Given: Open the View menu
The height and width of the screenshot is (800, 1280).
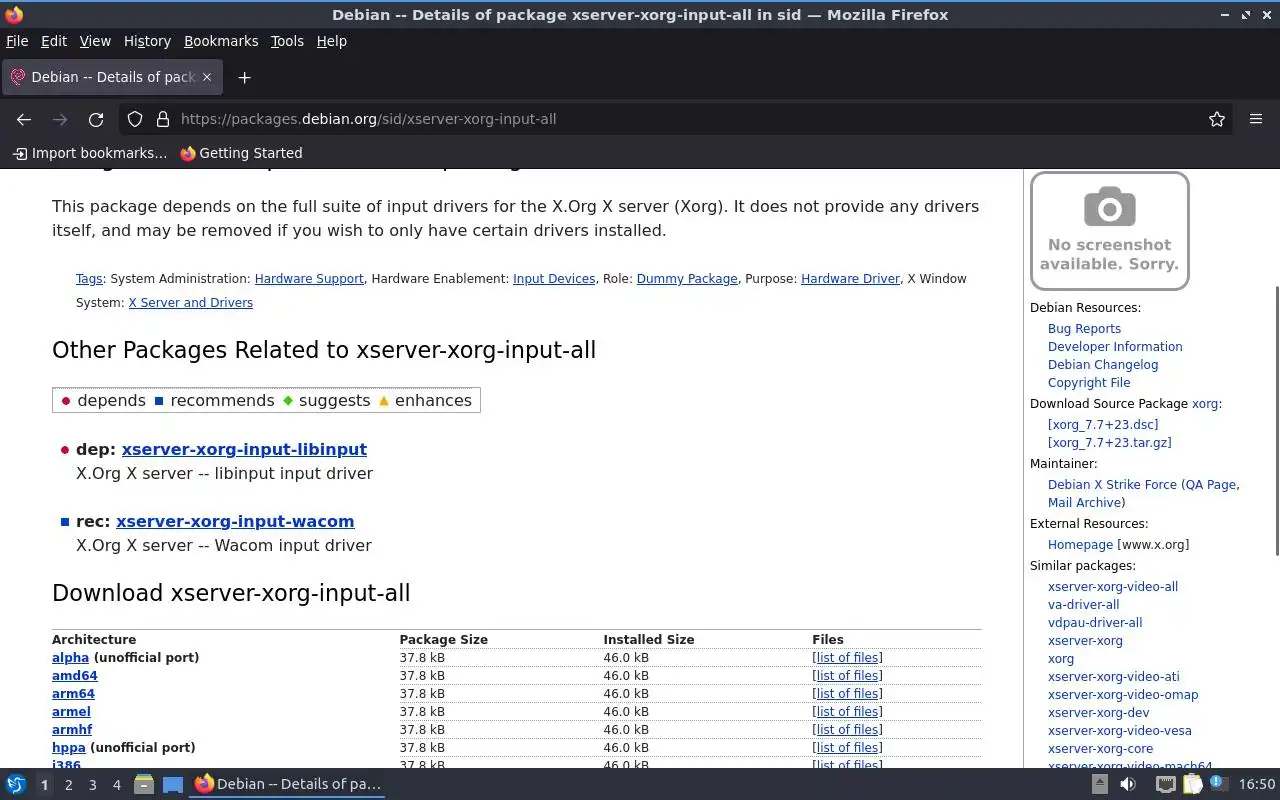Looking at the screenshot, I should (x=95, y=41).
